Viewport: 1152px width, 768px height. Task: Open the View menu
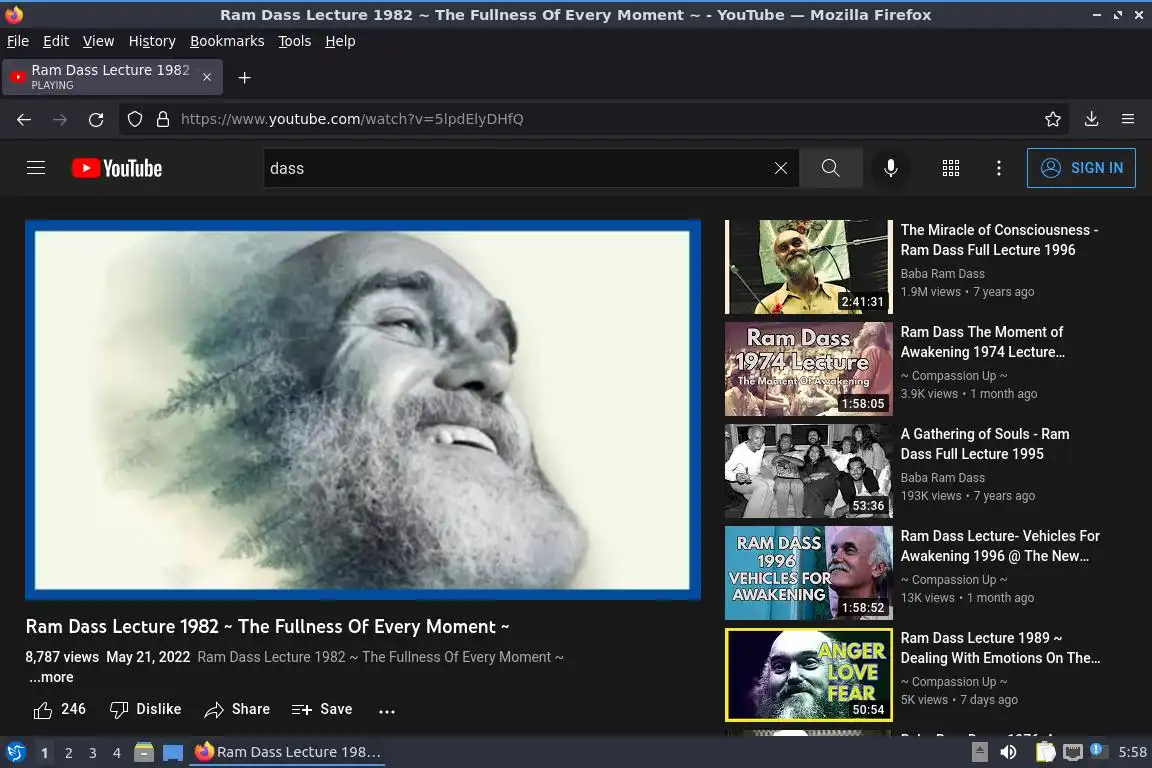click(x=98, y=41)
